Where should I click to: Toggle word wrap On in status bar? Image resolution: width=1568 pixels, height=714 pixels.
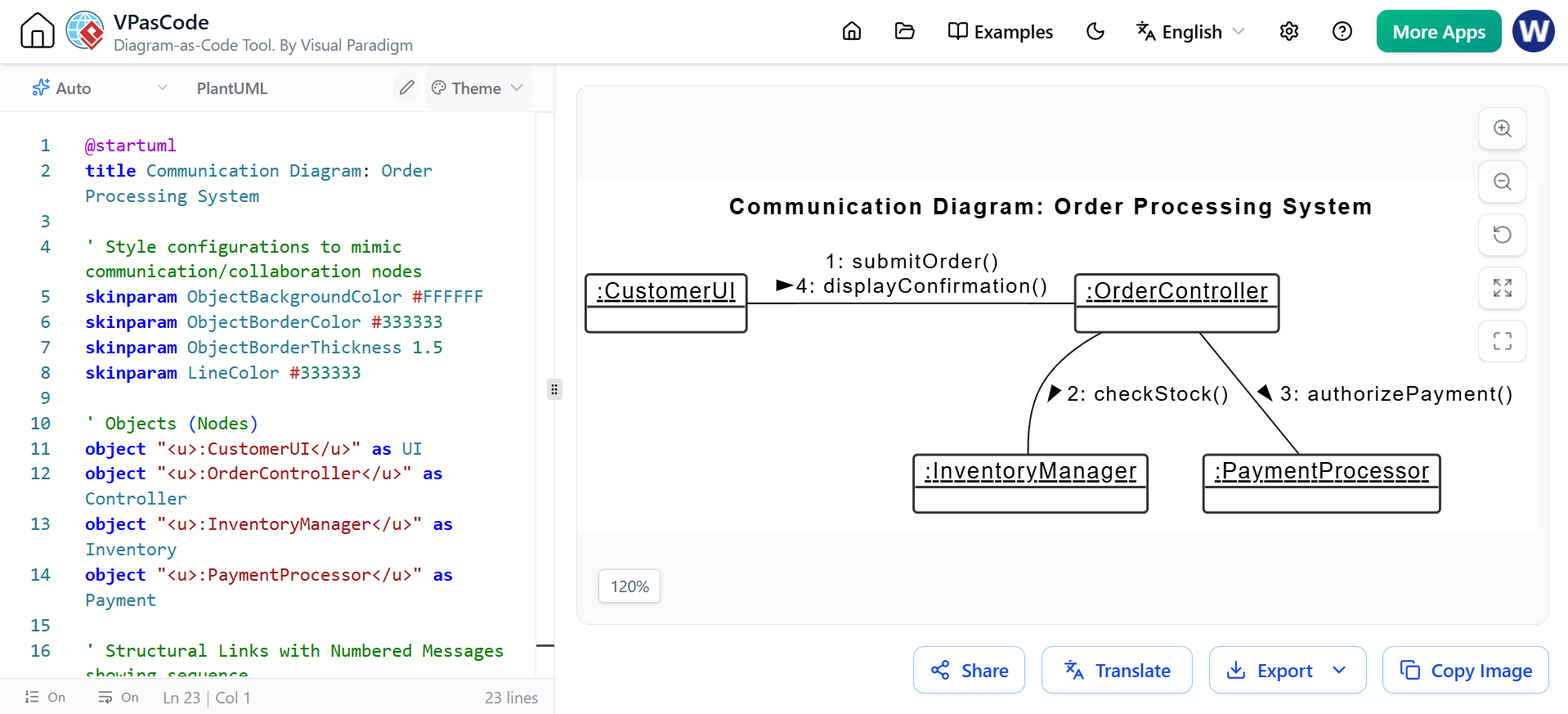119,697
